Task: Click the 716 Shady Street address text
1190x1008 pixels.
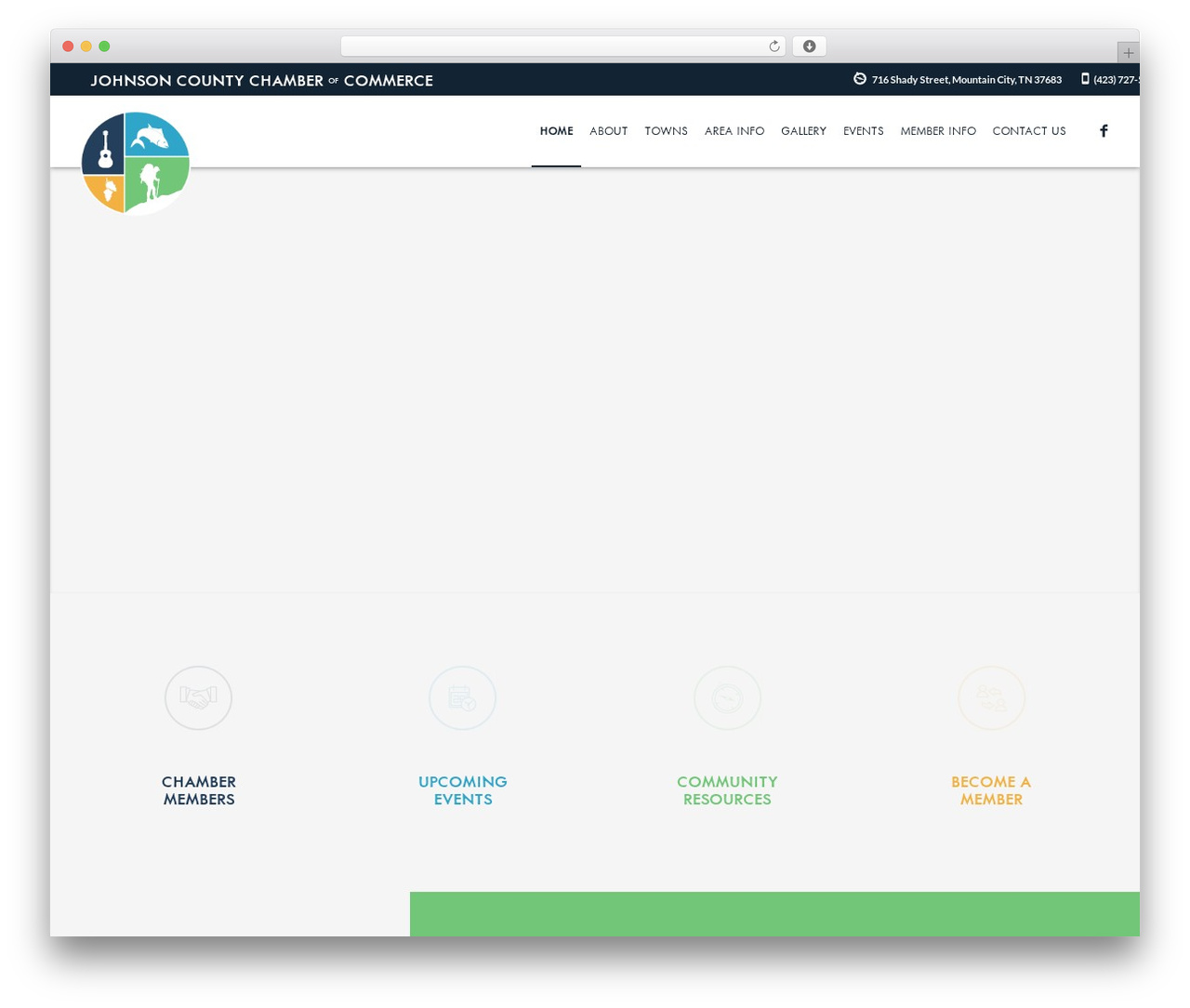Action: coord(967,80)
